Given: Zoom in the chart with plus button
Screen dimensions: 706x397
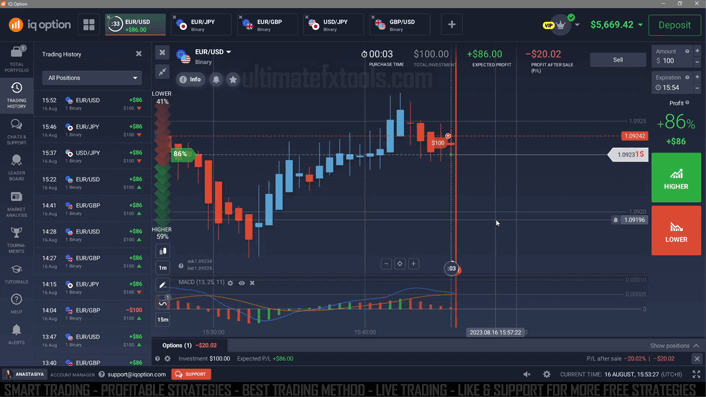Looking at the screenshot, I should (413, 264).
